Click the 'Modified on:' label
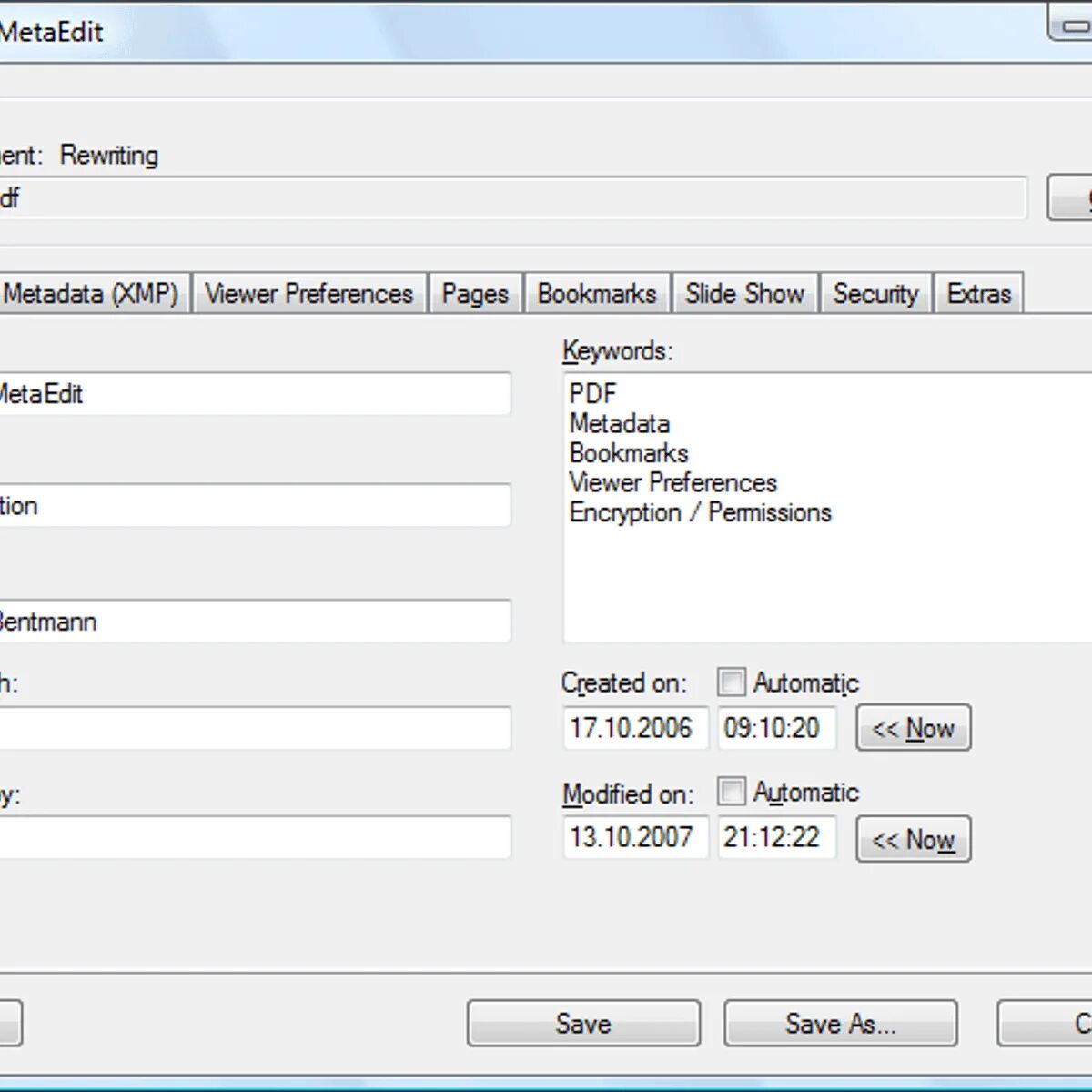 pyautogui.click(x=628, y=794)
